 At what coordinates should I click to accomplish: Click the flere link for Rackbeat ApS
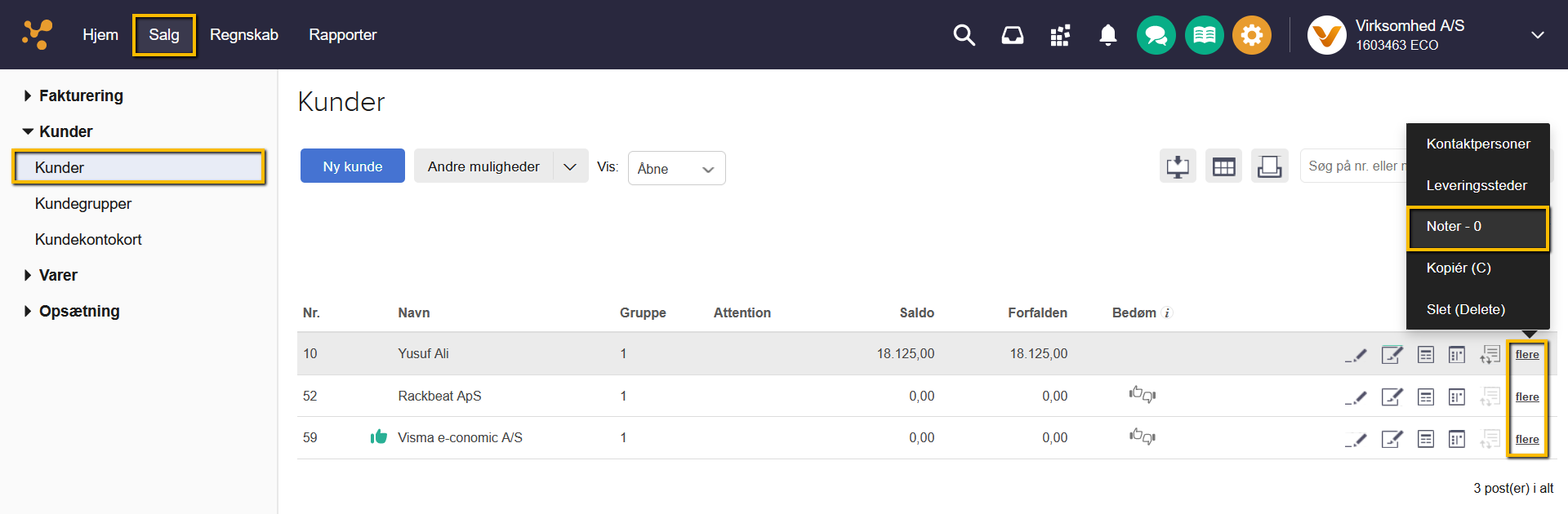1526,397
